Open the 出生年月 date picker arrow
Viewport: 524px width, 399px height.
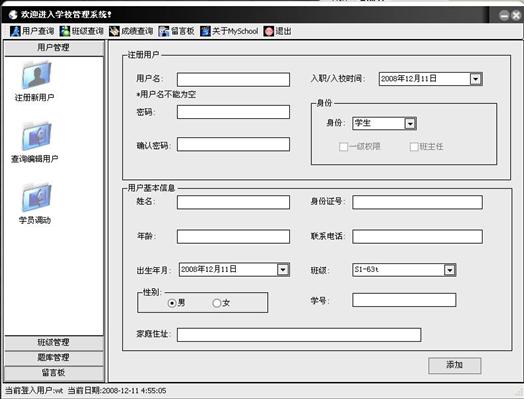point(283,270)
